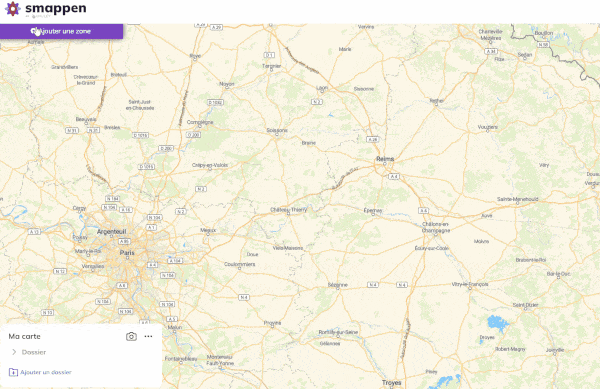The image size is (600, 389).
Task: Click the N 2 road badge near Laon
Action: tap(316, 102)
